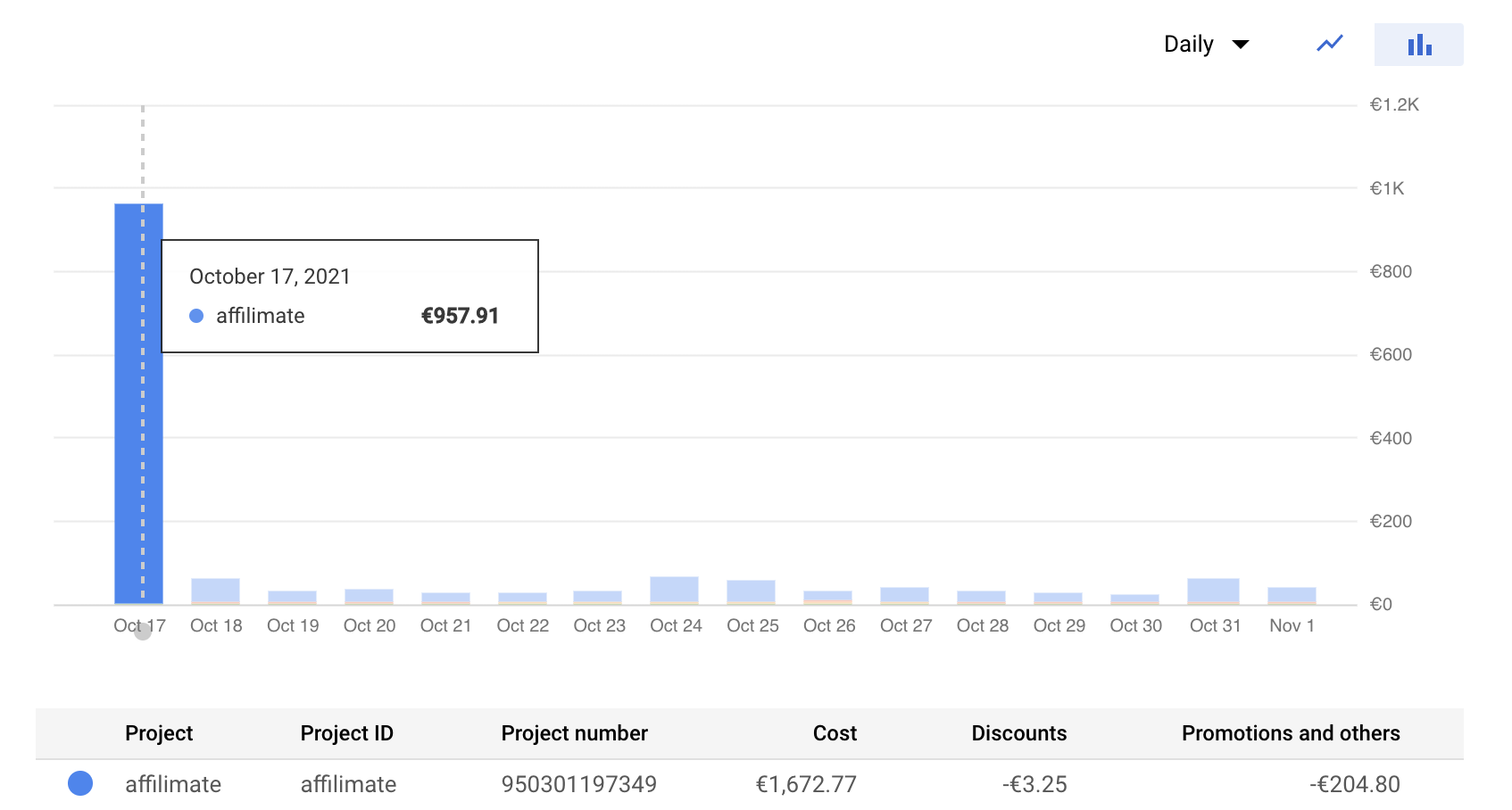Sort by Discounts column header
This screenshot has width=1512, height=810.
[1018, 733]
